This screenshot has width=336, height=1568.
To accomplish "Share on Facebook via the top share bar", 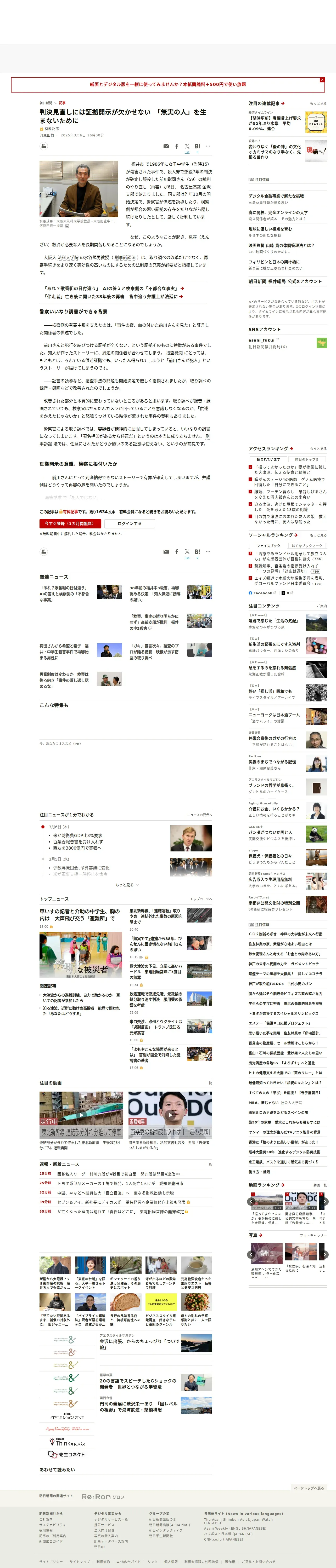I will (177, 146).
